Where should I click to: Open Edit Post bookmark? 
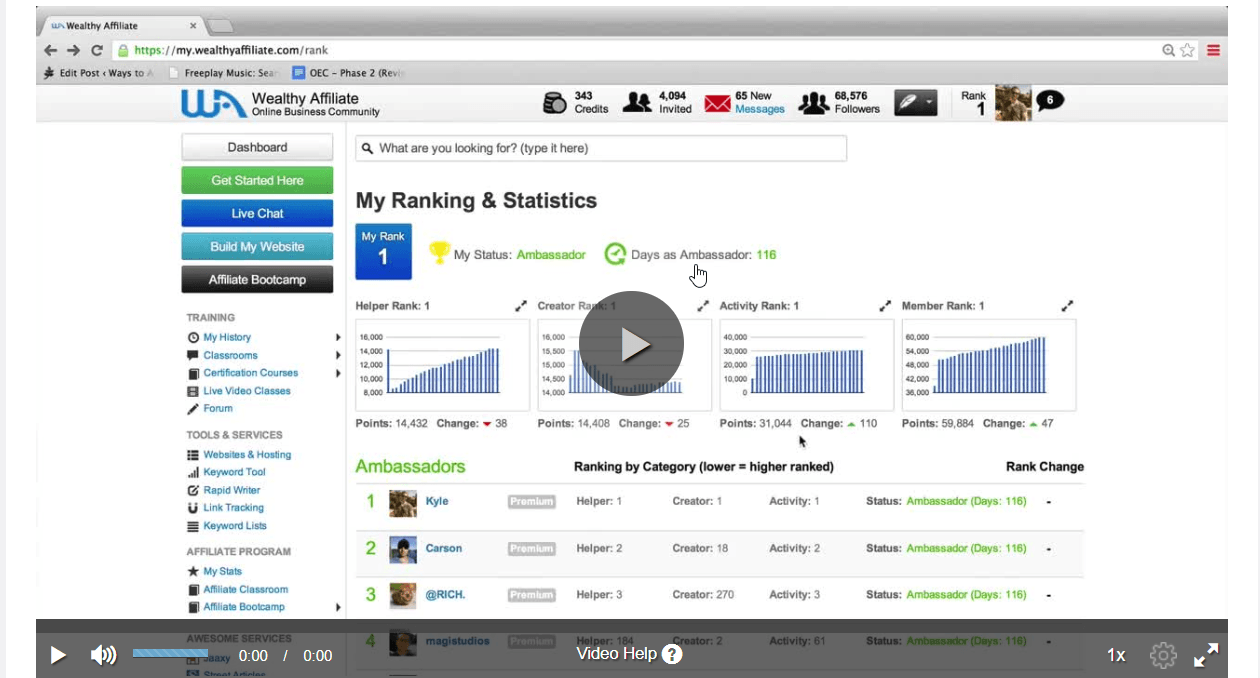(99, 73)
